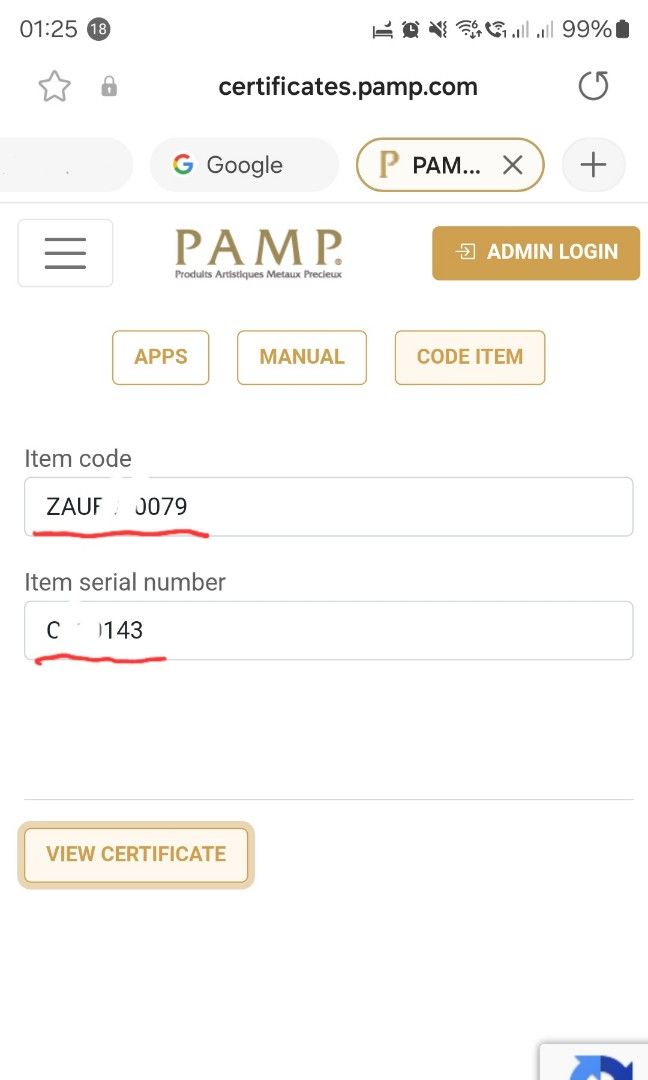Click the Item serial number field

click(x=328, y=630)
